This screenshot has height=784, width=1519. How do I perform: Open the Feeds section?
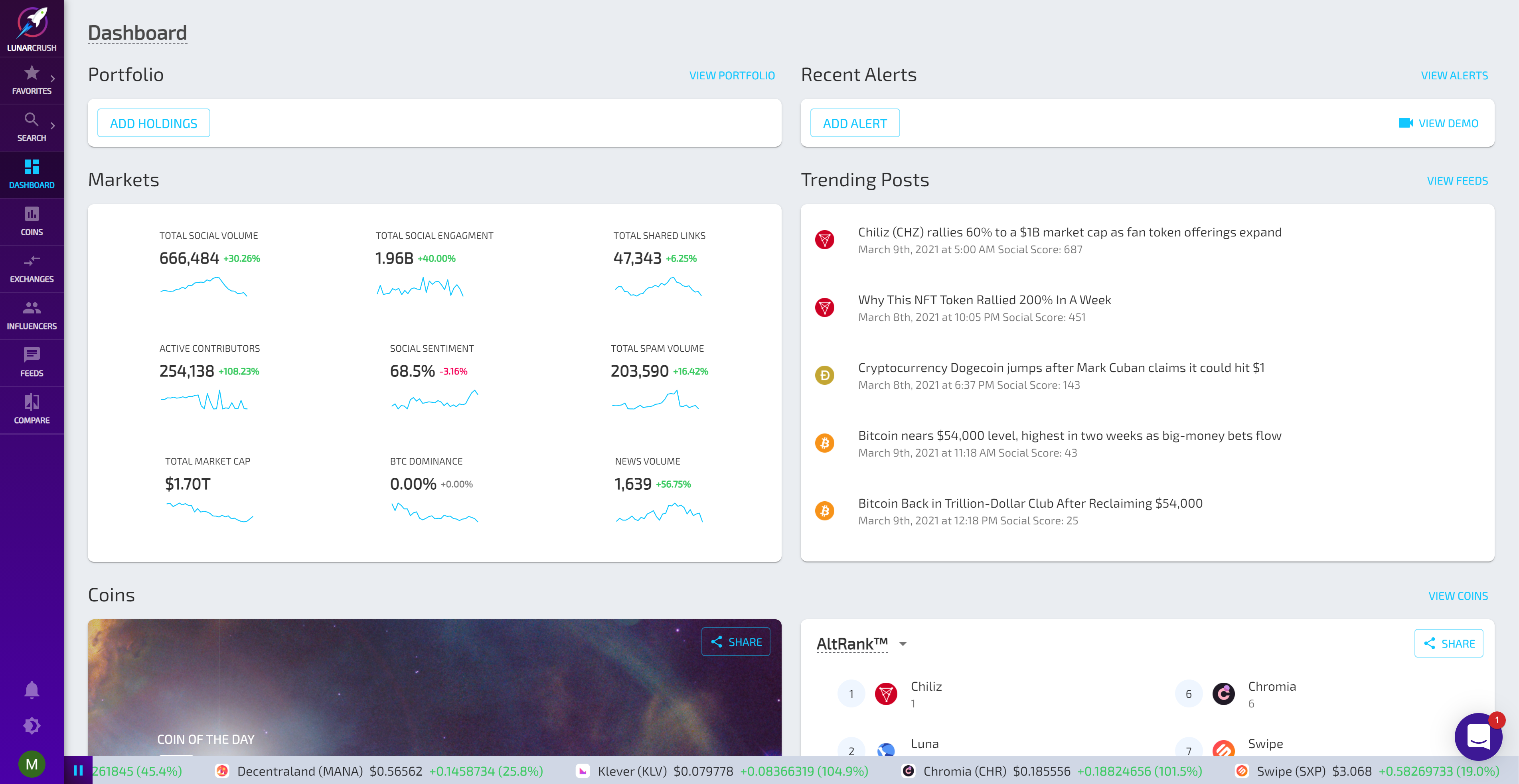pos(32,362)
